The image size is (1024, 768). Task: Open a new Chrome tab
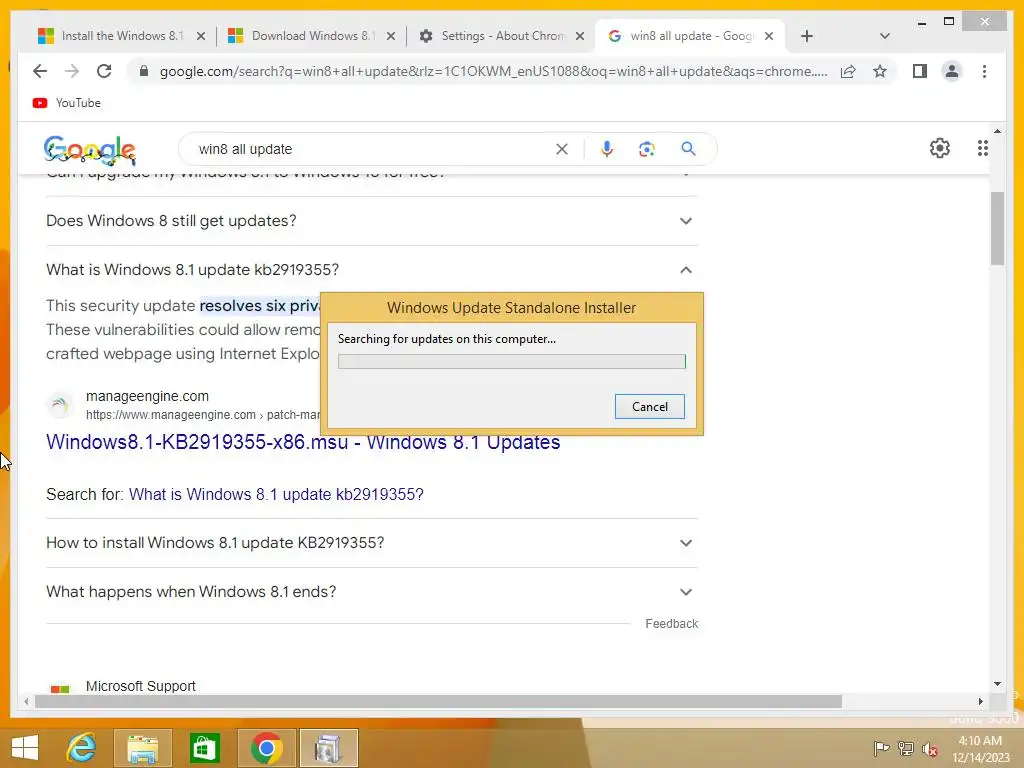(807, 36)
